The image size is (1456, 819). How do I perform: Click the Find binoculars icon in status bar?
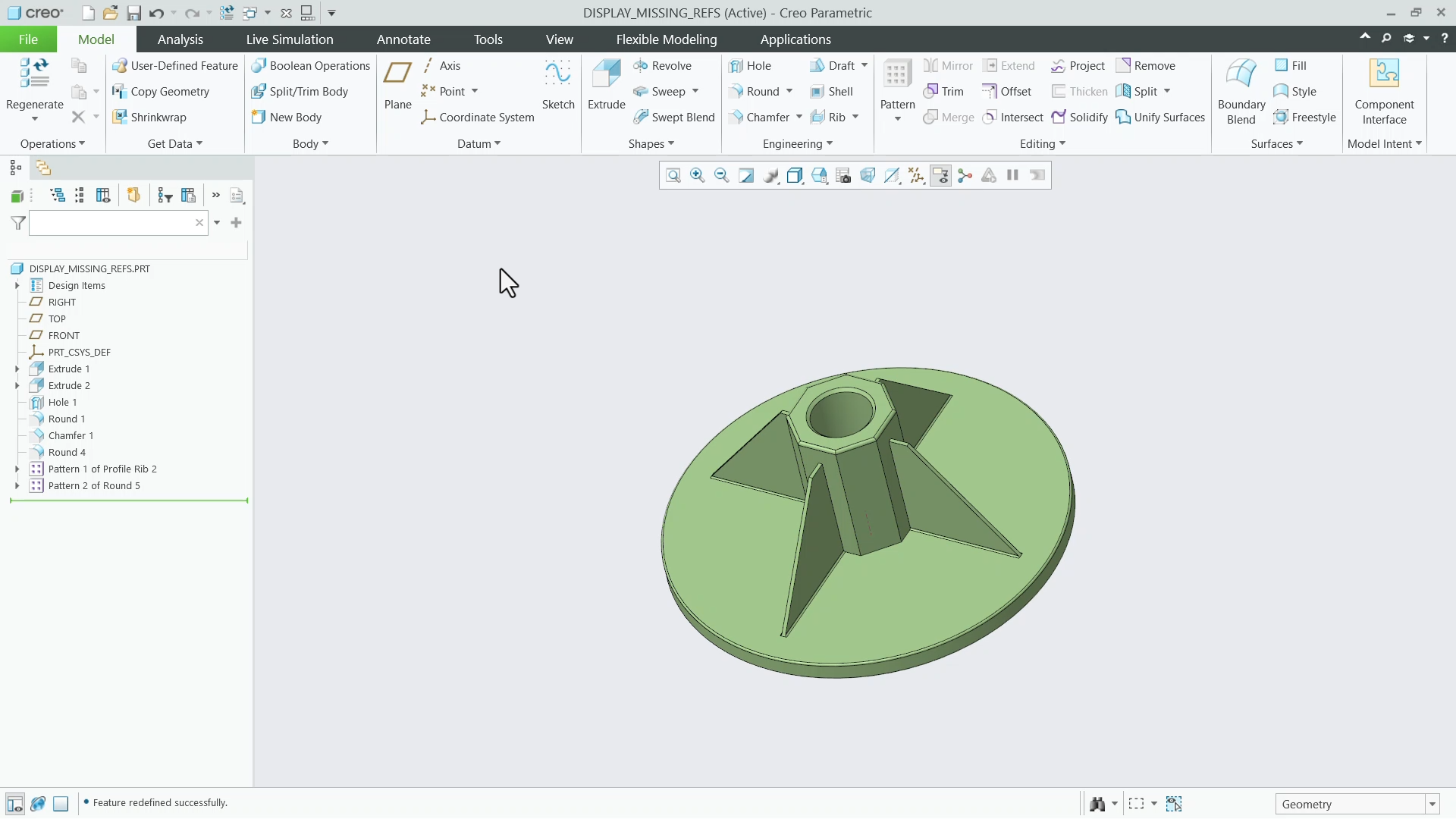[1097, 804]
